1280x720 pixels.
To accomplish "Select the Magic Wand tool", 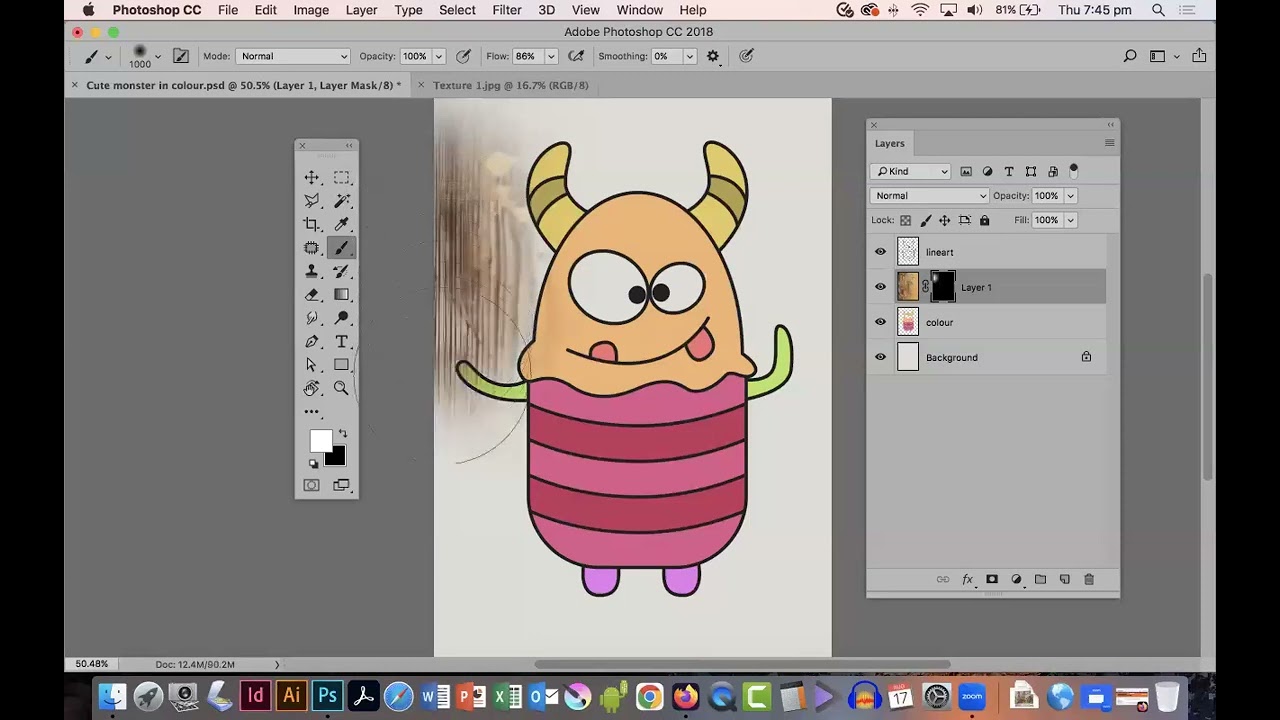I will 341,201.
